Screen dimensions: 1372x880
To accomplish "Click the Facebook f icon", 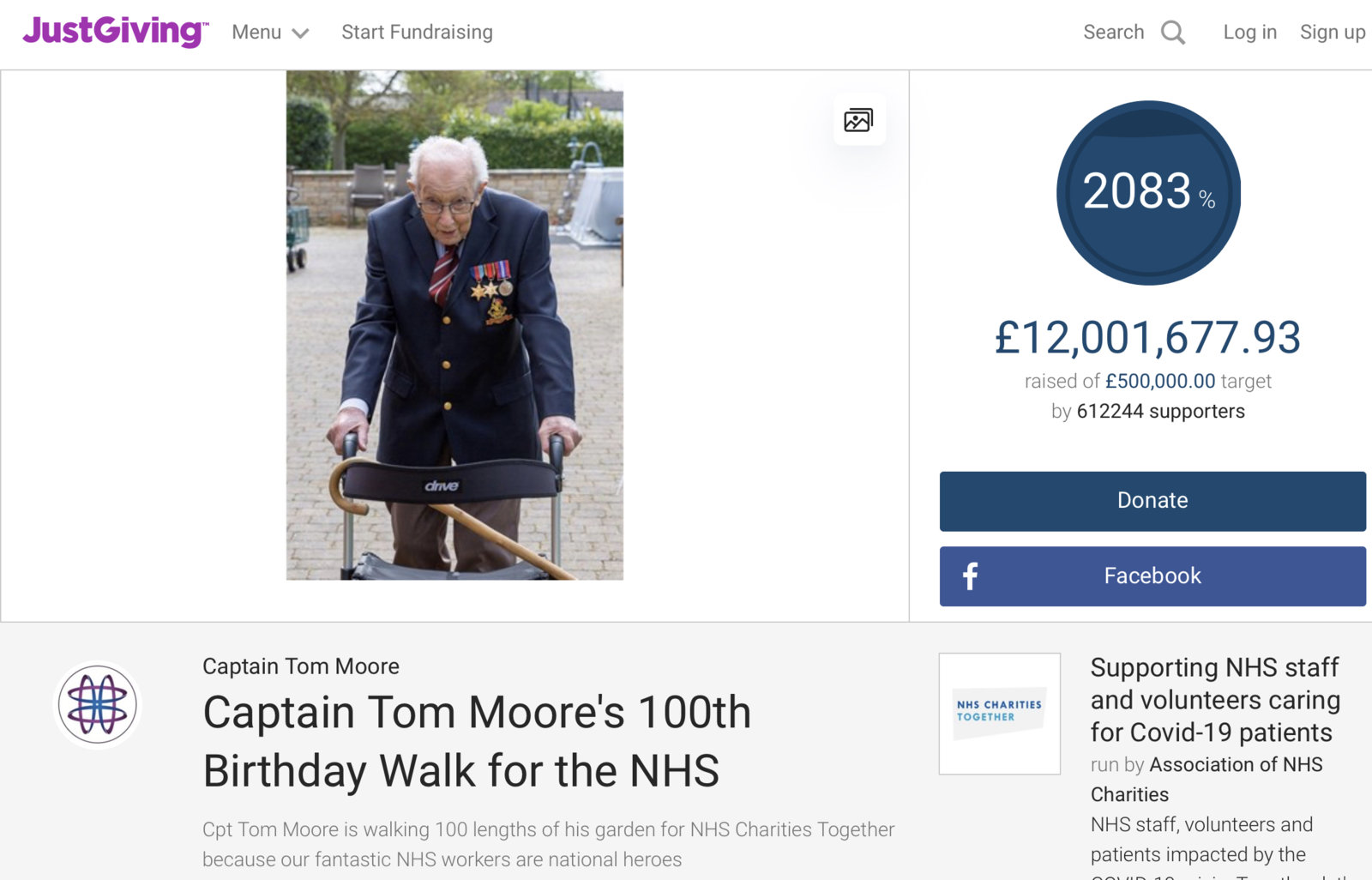I will pos(970,576).
